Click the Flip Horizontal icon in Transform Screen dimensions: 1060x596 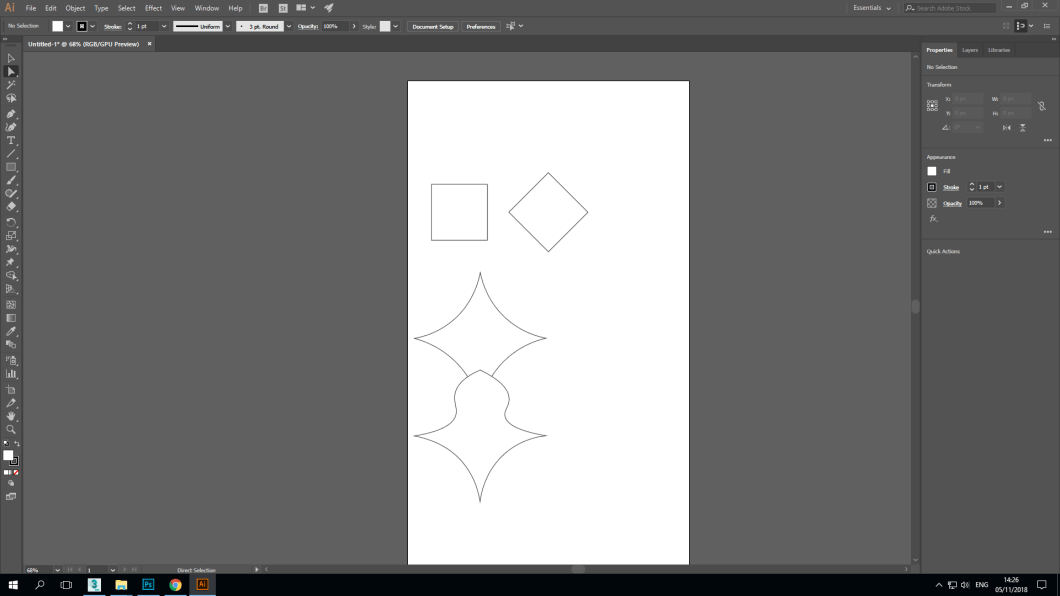(1007, 127)
